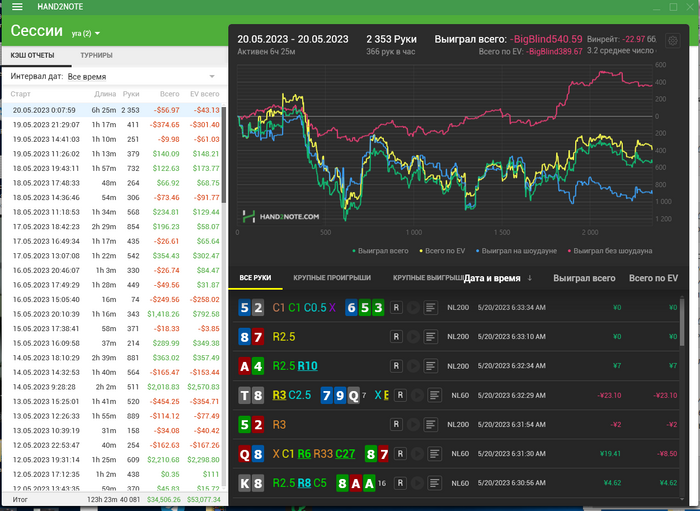Screen dimensions: 700x511
Task: Open hand text icon for 6:30:56 AM
Action: tap(434, 483)
